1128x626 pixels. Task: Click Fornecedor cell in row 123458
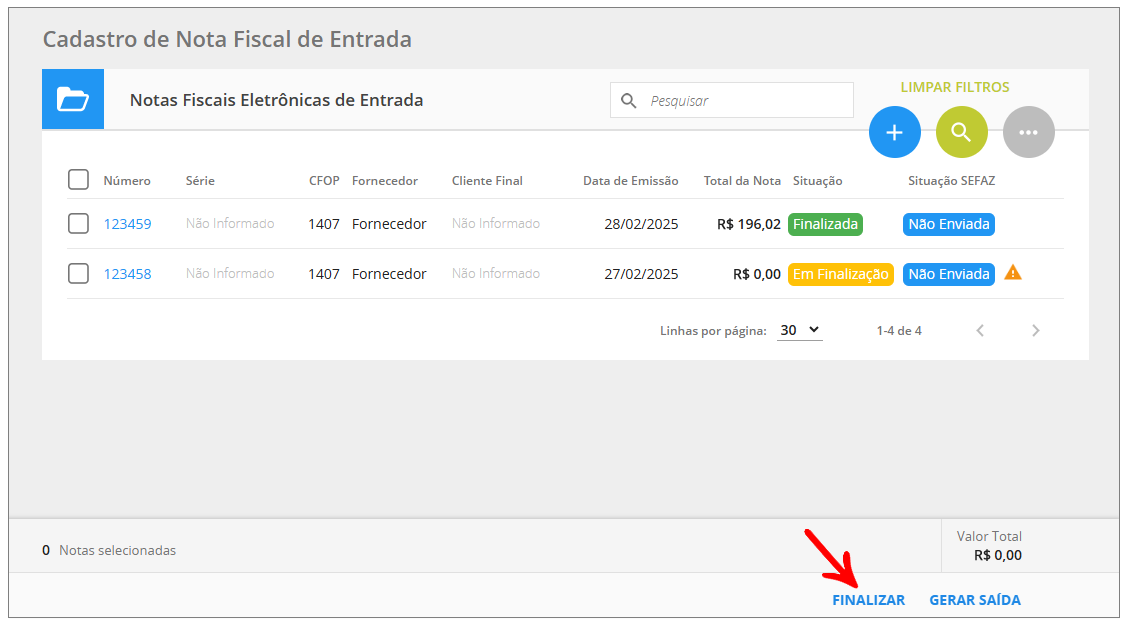pos(389,274)
